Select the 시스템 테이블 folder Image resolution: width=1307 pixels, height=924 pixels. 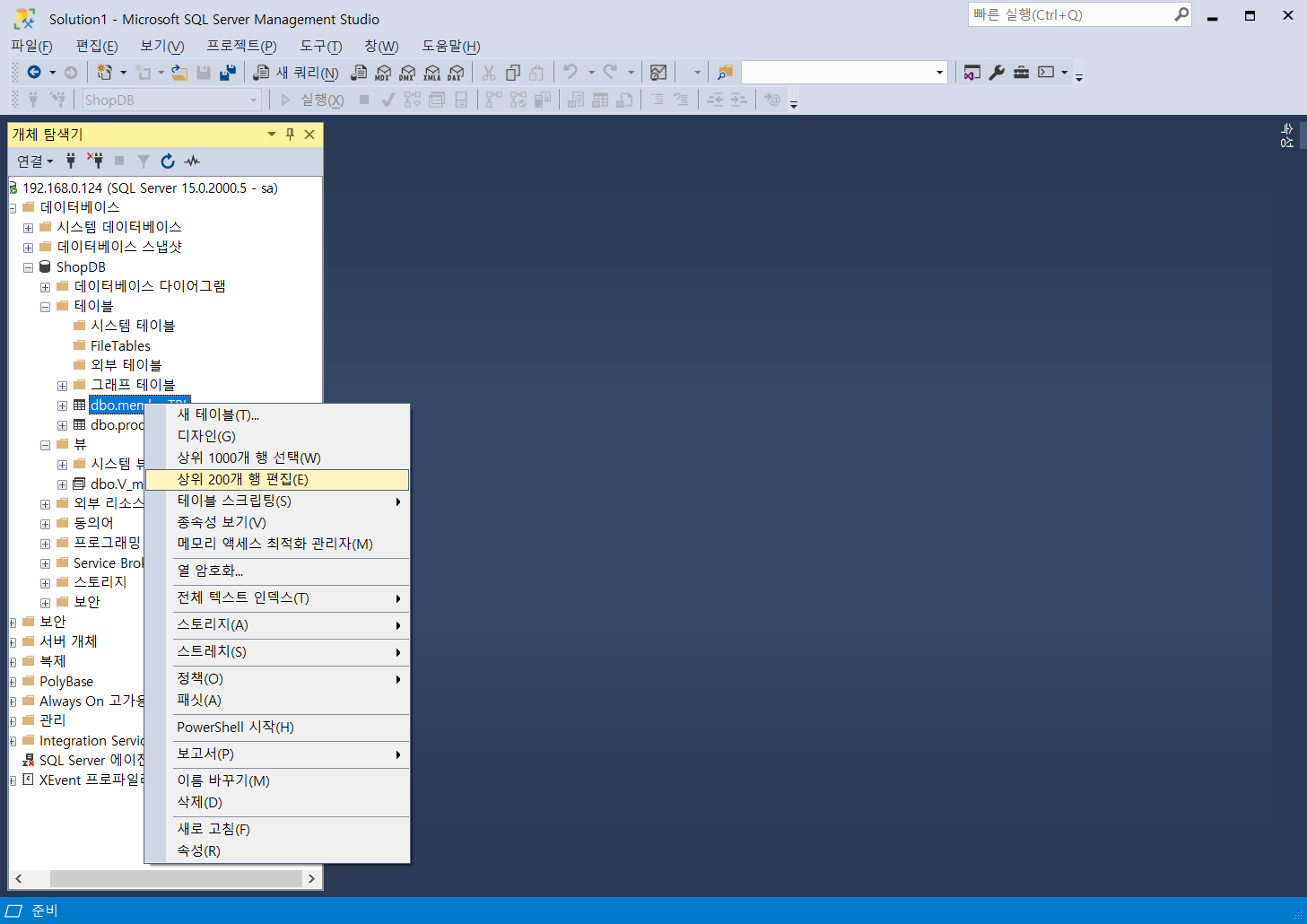pyautogui.click(x=133, y=326)
